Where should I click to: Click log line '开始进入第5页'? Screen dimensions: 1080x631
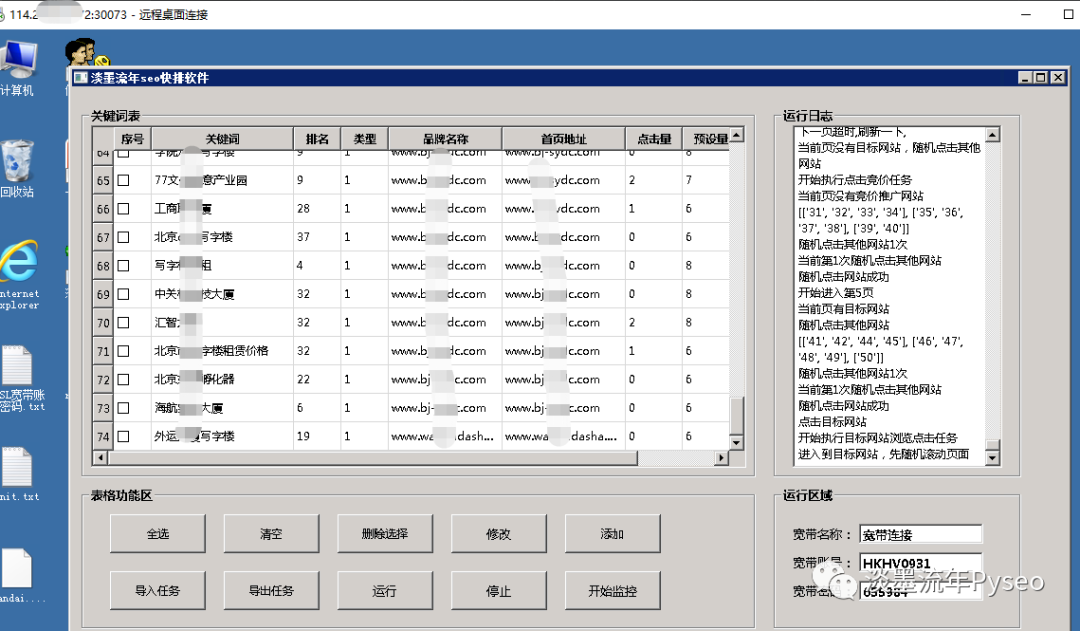pos(835,293)
